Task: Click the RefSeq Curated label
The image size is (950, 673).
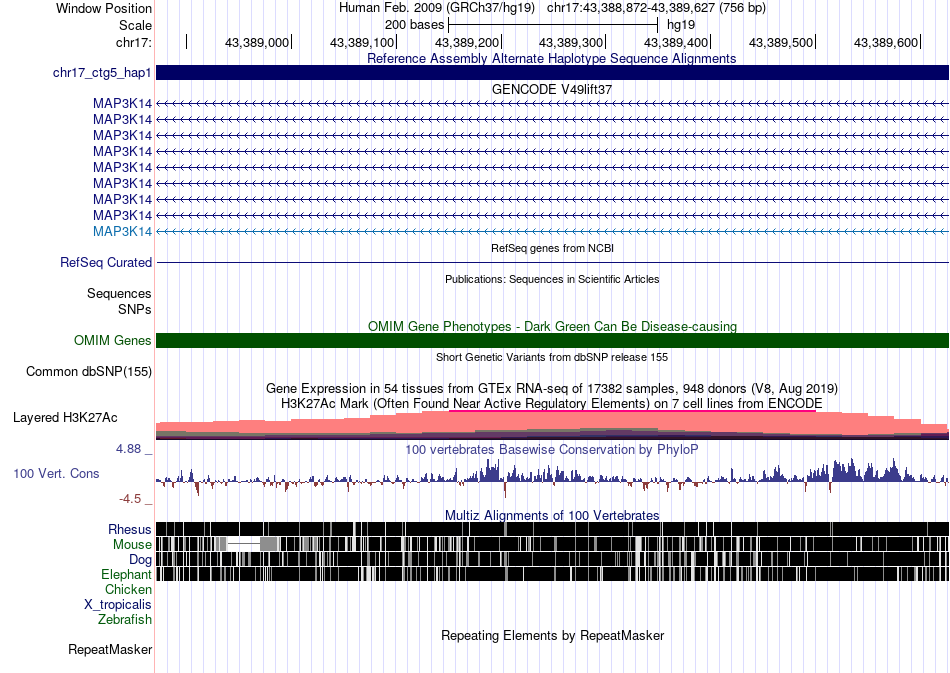Action: tap(105, 262)
